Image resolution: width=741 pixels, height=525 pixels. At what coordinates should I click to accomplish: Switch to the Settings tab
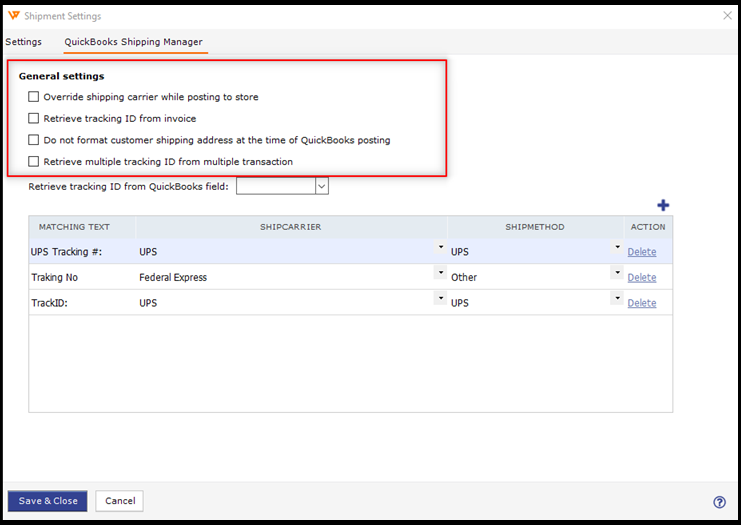[23, 42]
